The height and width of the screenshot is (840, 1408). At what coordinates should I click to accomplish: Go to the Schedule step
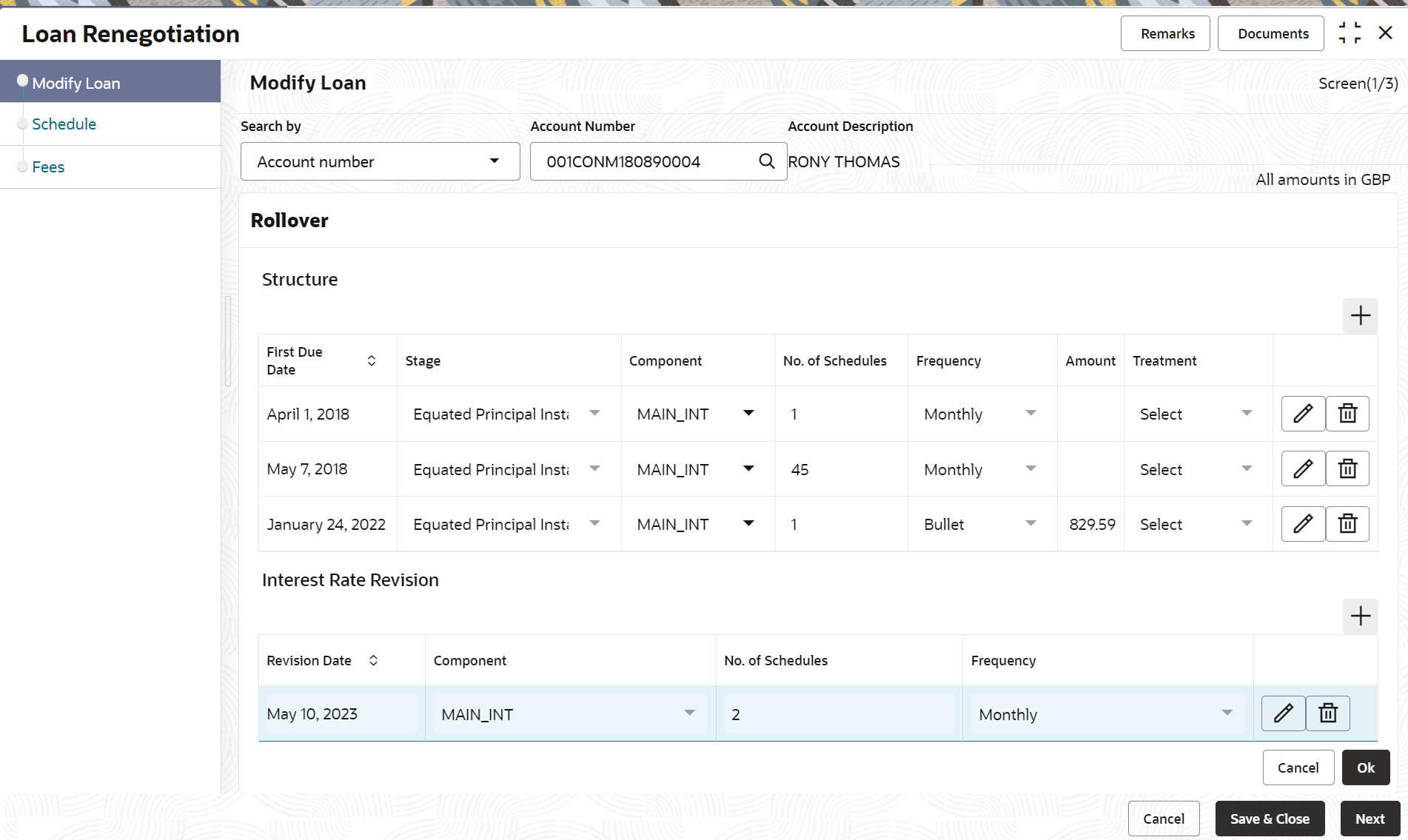64,124
